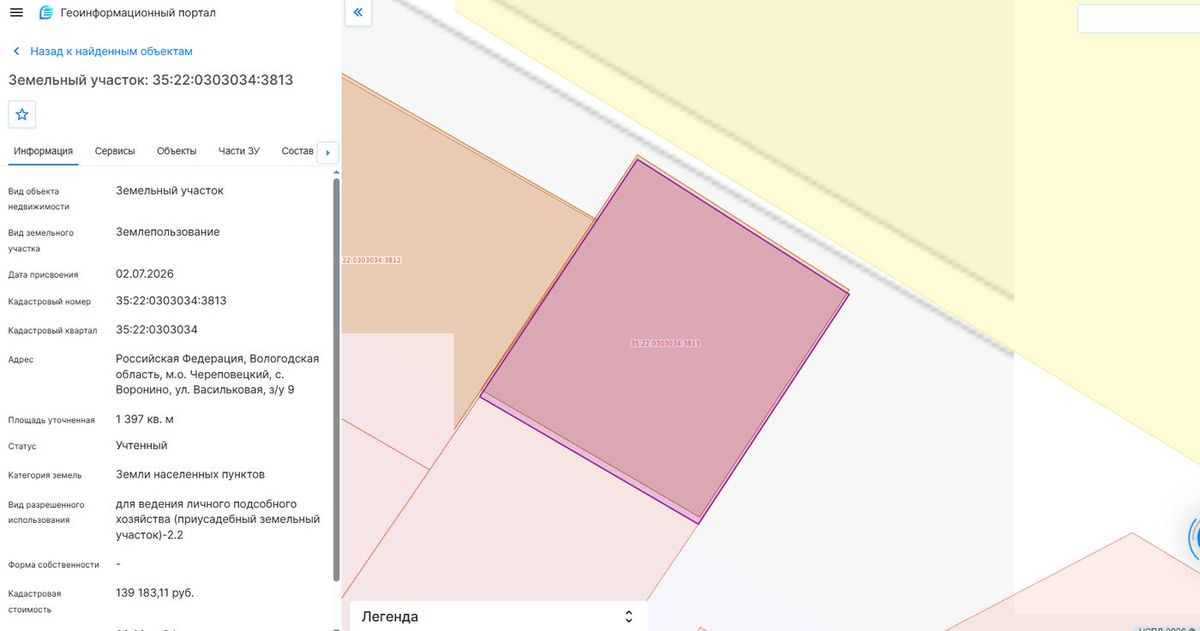Switch to the Состав tab

298,151
